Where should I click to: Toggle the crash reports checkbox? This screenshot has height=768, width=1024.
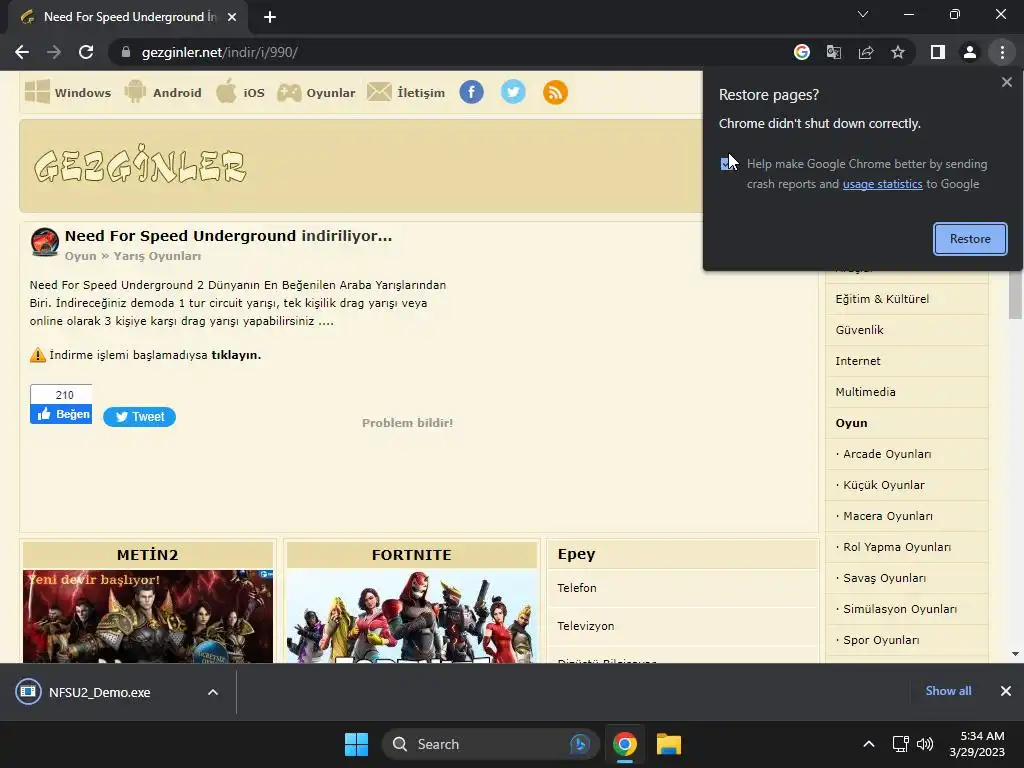[726, 163]
